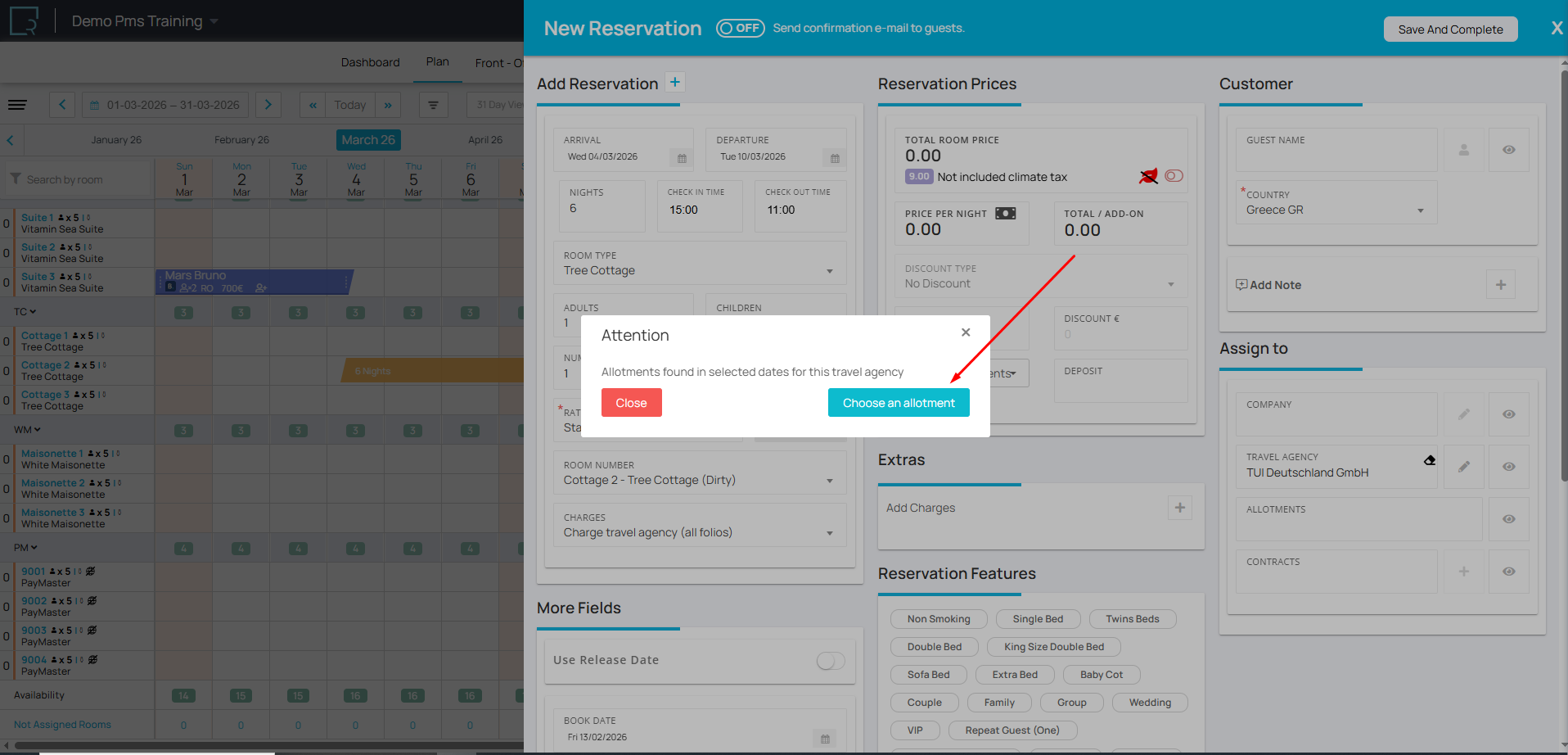Image resolution: width=1568 pixels, height=755 pixels.
Task: Select the March 26 month tab
Action: coord(368,140)
